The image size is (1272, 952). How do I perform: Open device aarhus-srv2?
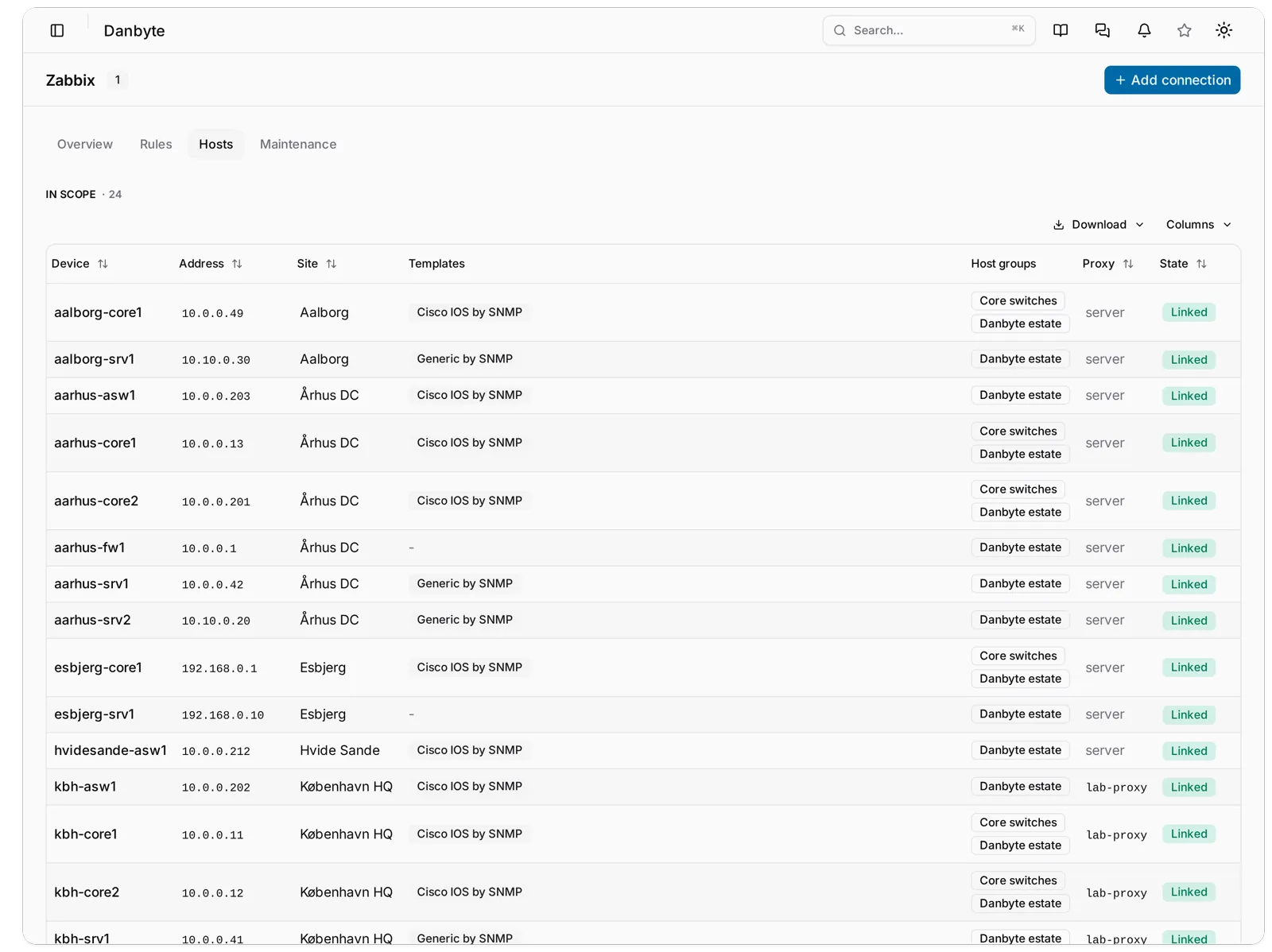[x=92, y=620]
